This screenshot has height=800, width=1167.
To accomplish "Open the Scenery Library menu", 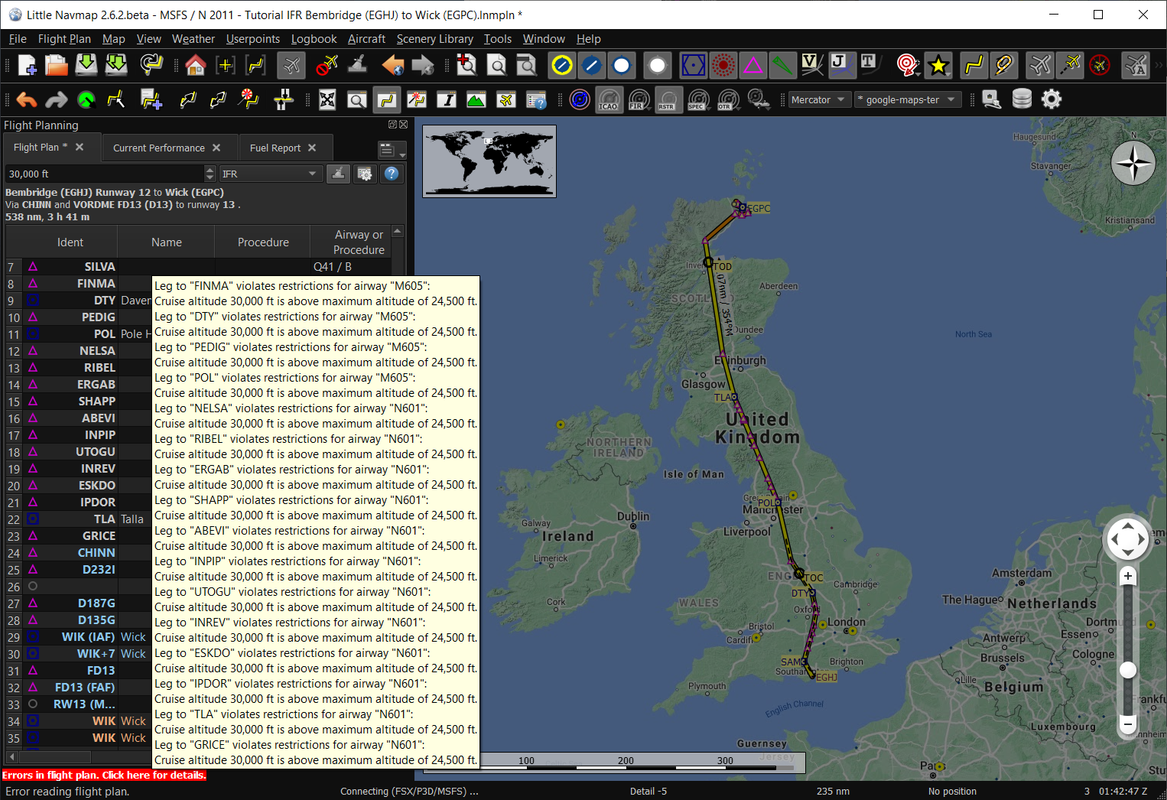I will pos(435,39).
